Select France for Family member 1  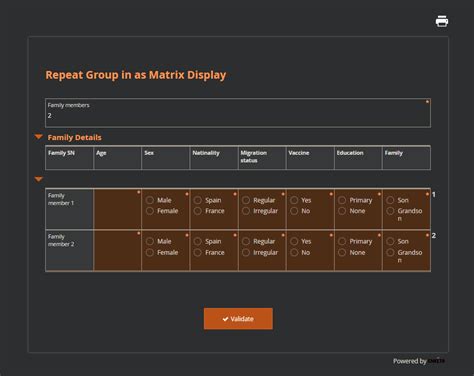[198, 211]
